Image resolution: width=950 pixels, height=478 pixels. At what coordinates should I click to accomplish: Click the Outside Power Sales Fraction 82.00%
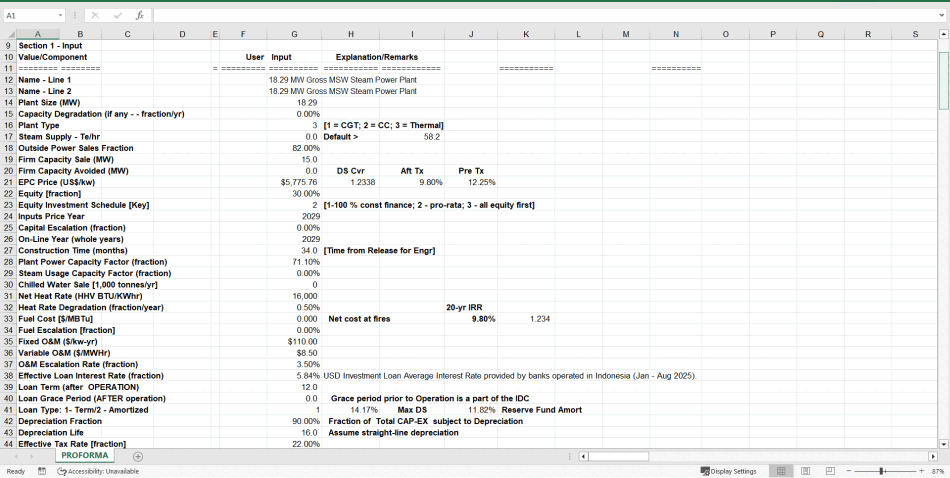(294, 148)
